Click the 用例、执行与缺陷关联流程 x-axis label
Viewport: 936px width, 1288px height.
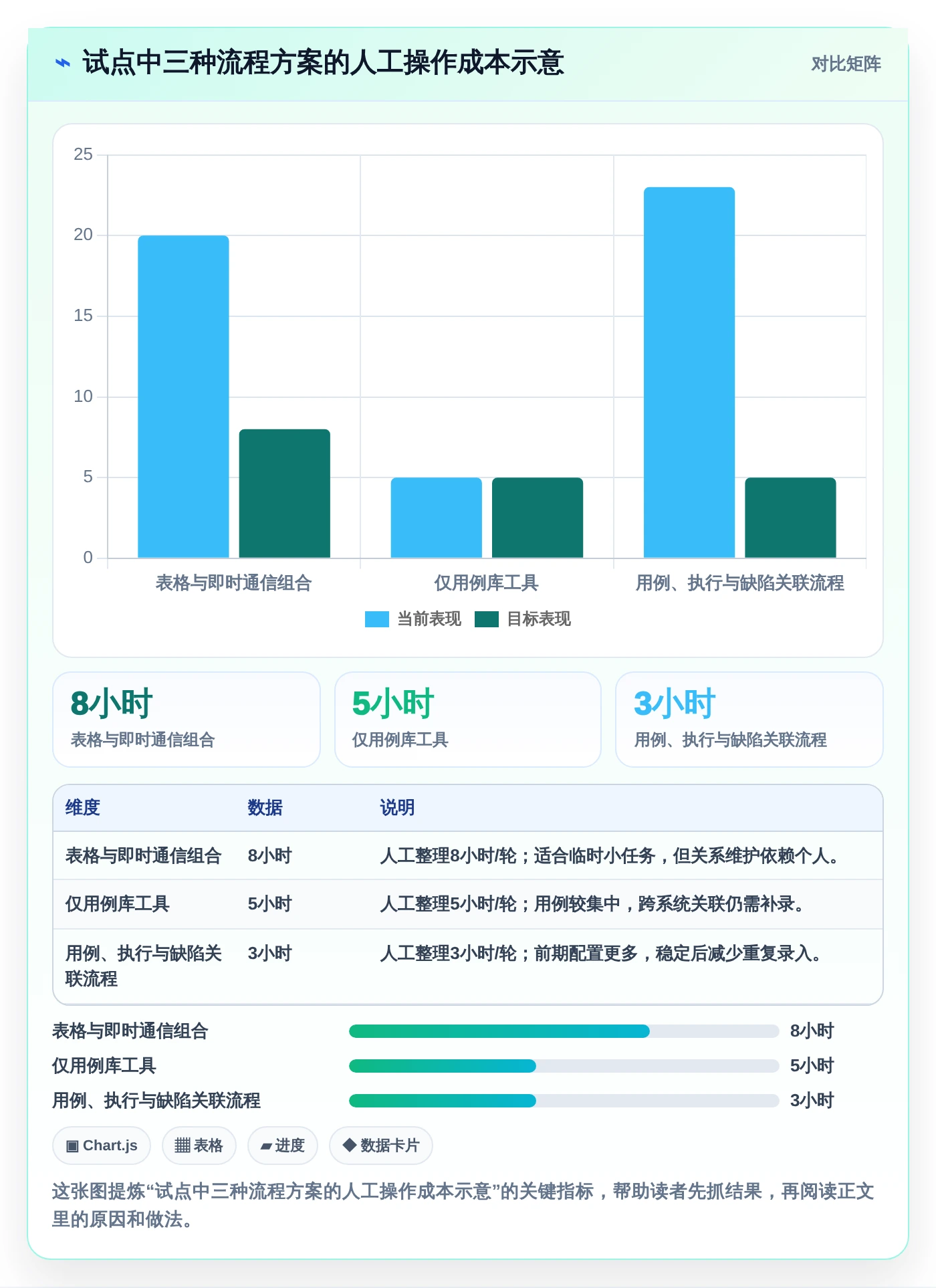[x=739, y=583]
